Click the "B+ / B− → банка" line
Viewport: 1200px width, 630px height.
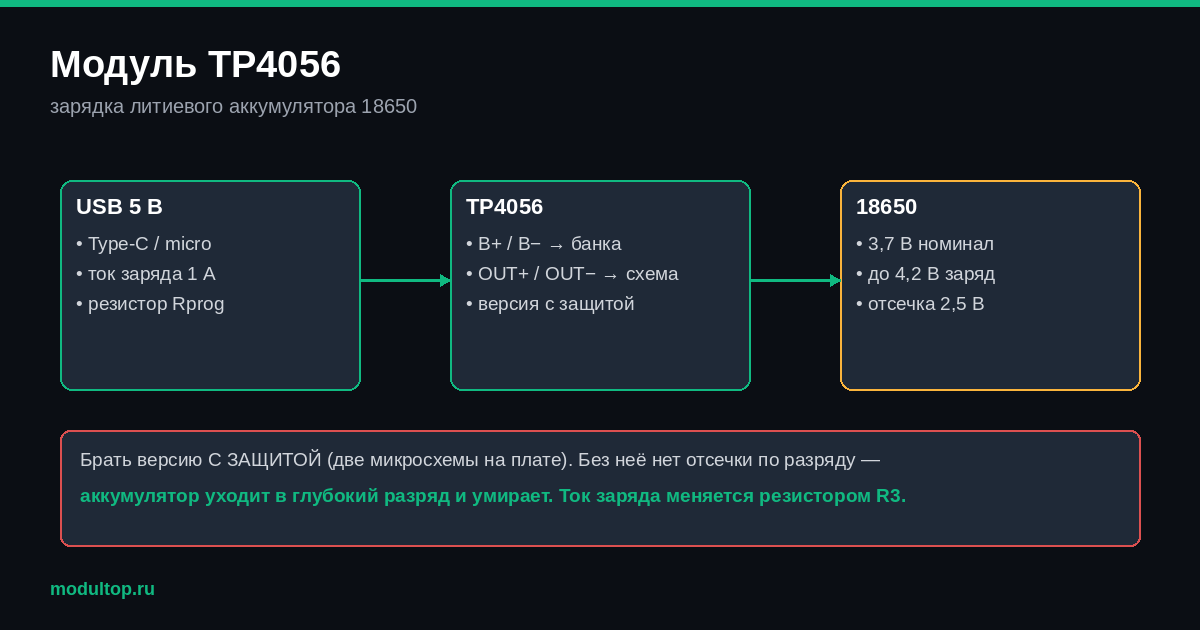(x=544, y=244)
